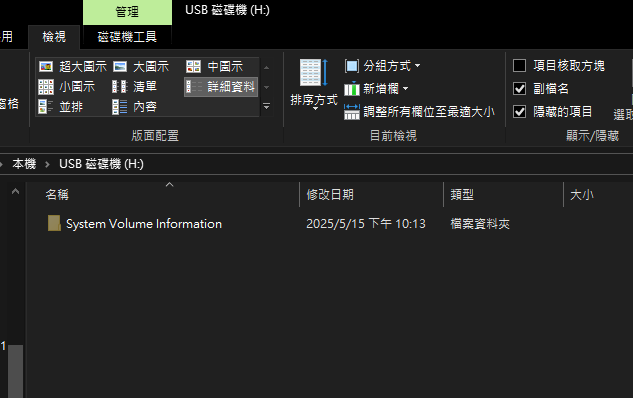Viewport: 633px width, 398px height.
Task: Toggle file name extensions (副檔名) checkbox
Action: click(x=520, y=88)
